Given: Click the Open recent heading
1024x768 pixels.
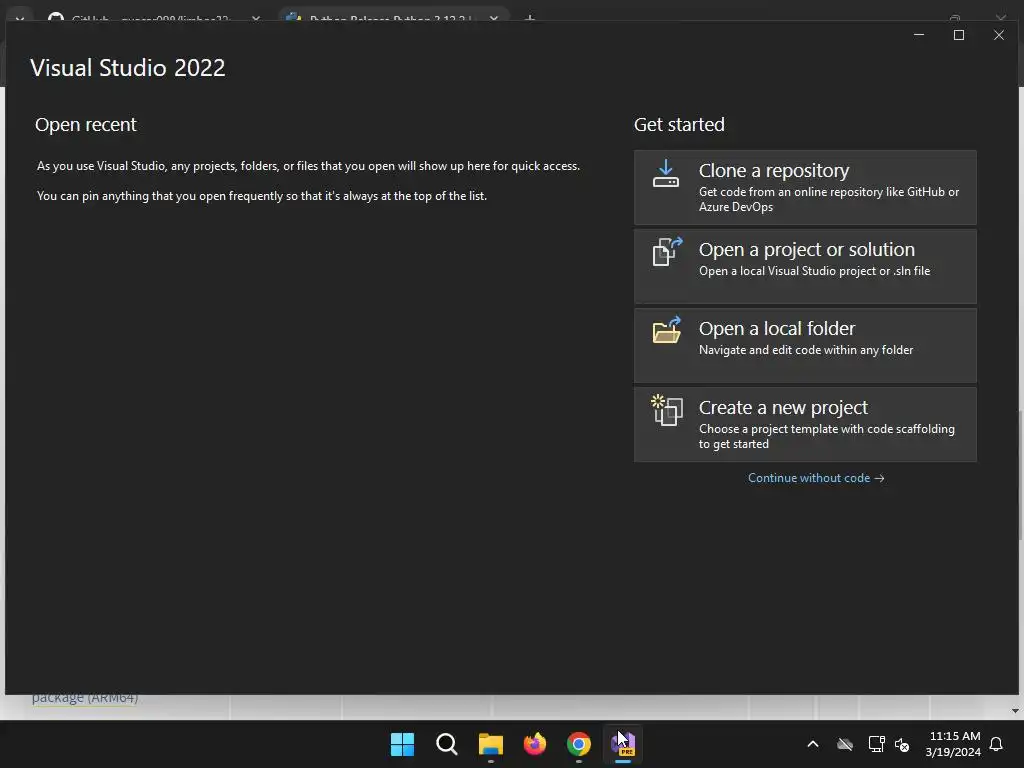Looking at the screenshot, I should pos(86,125).
